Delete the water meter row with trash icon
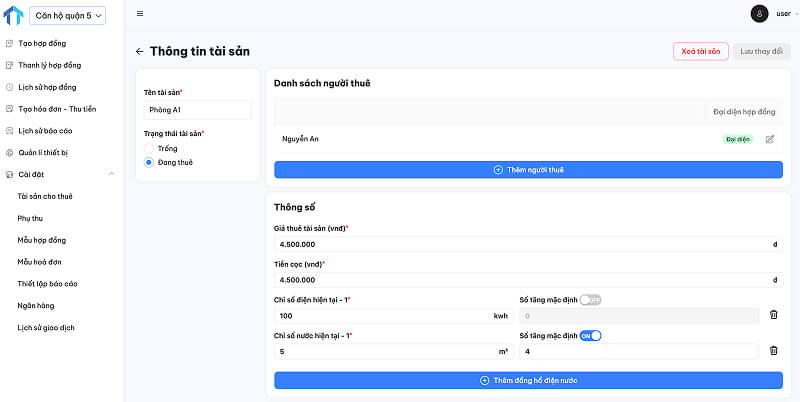800x402 pixels. point(773,351)
